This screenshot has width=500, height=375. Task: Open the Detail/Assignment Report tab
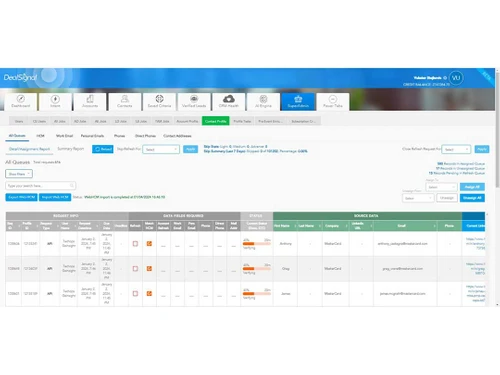coord(29,149)
